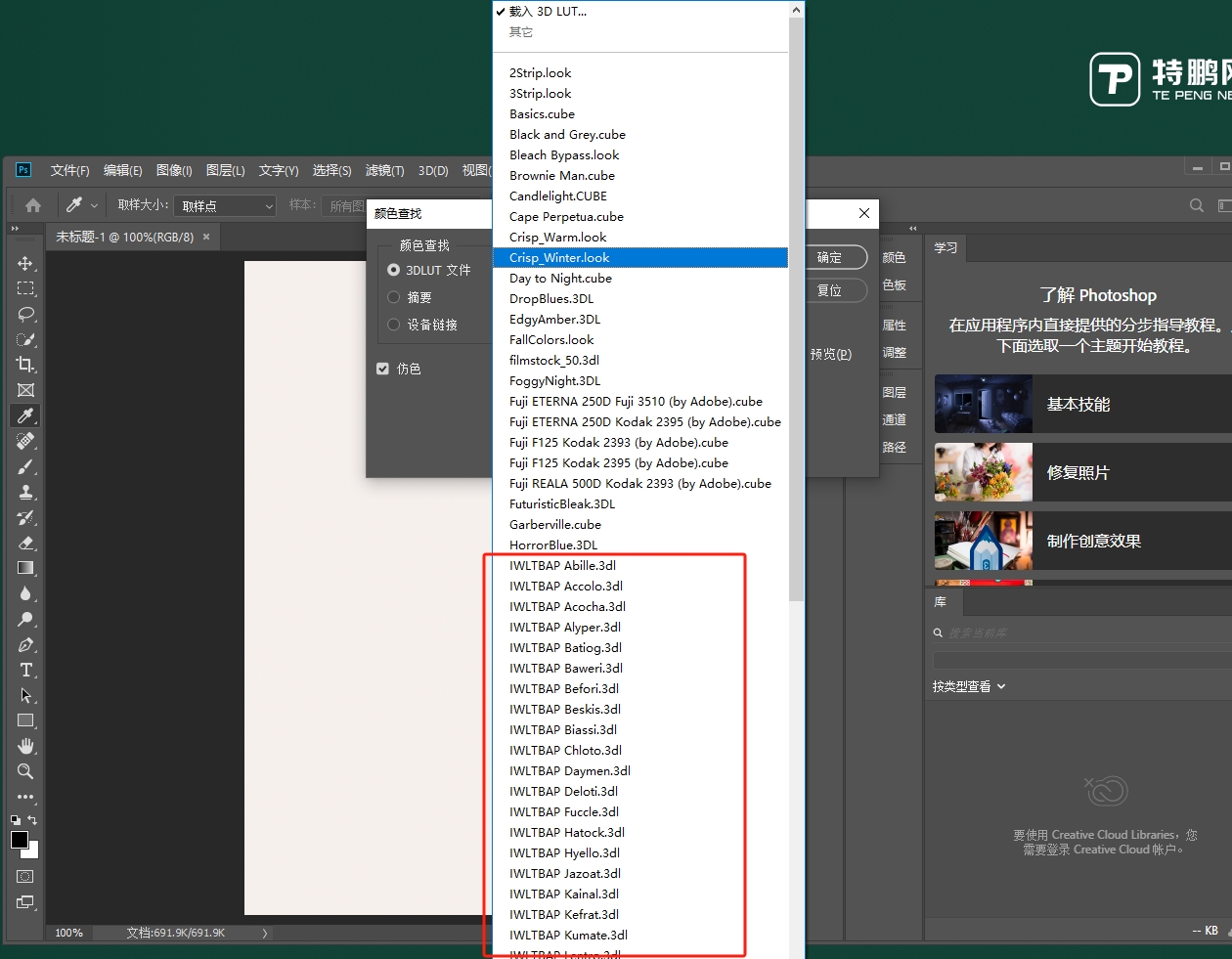
Task: Select the Hand tool
Action: tap(25, 746)
